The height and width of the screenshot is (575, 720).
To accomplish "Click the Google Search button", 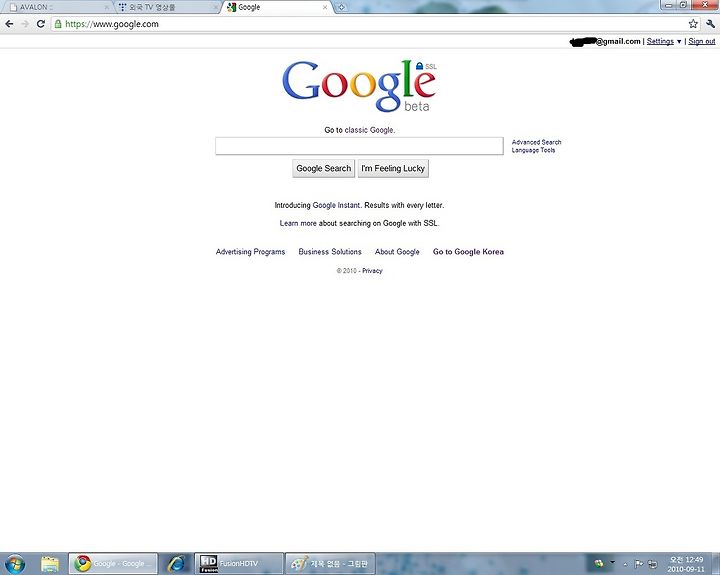I will (324, 169).
